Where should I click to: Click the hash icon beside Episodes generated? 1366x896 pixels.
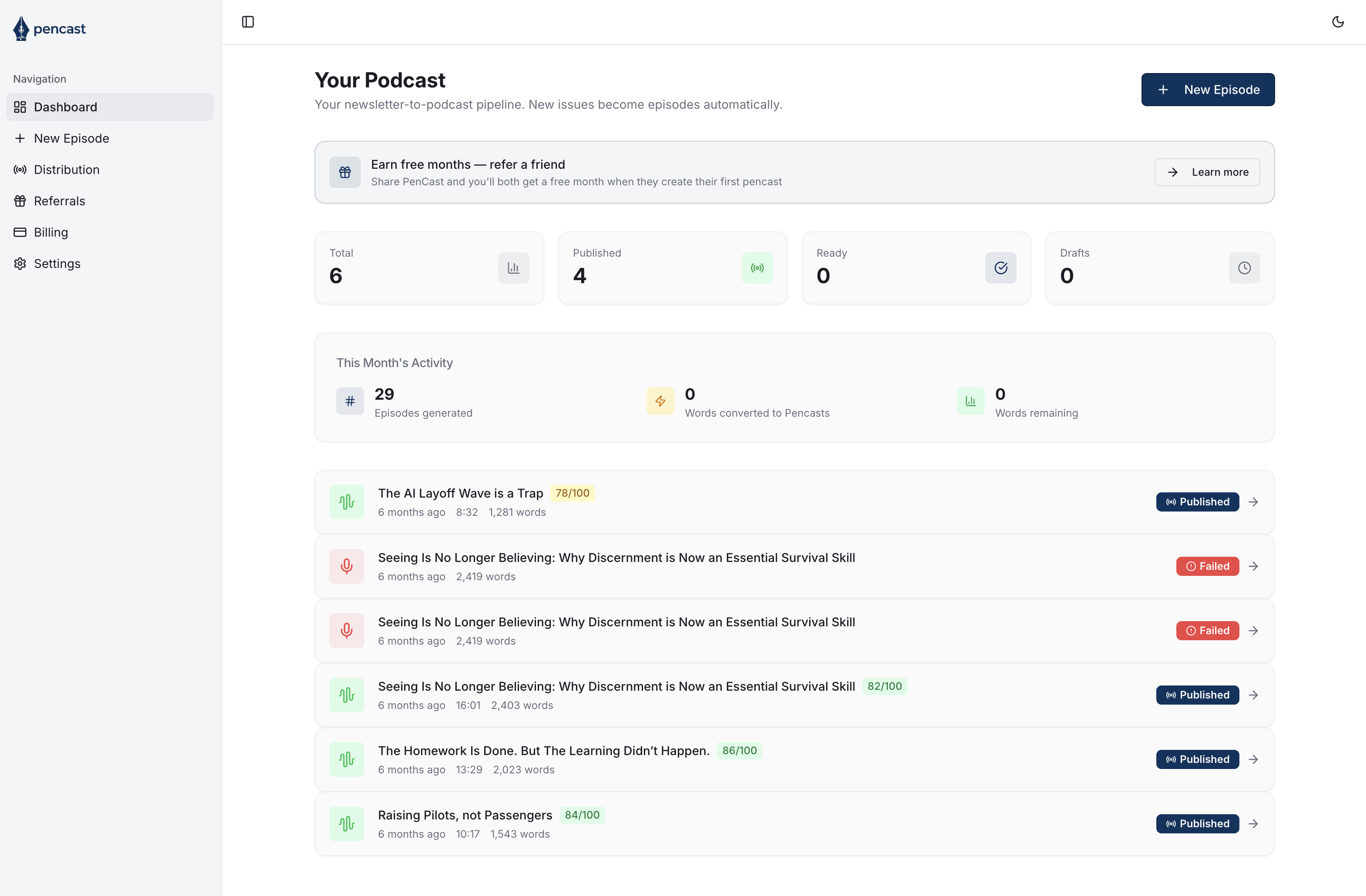click(x=350, y=401)
